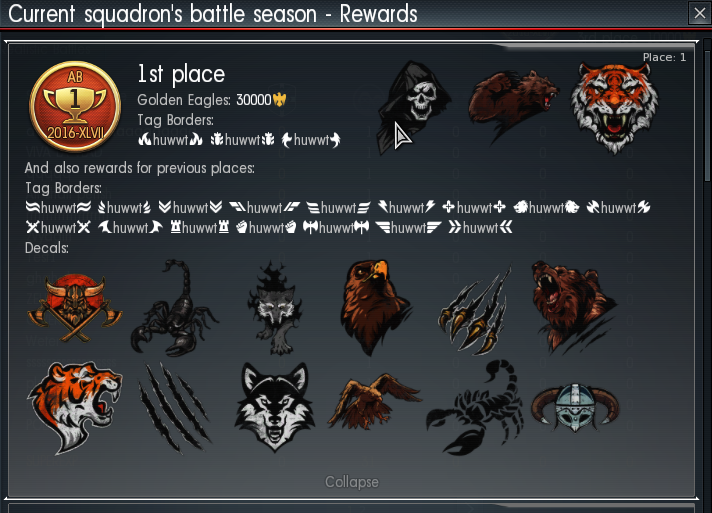Viewport: 712px width, 513px height.
Task: Click the gray wolf bursting through decal
Action: [x=275, y=307]
